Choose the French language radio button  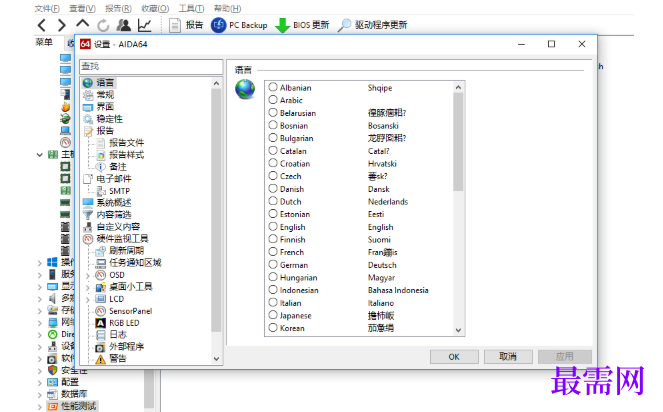point(273,252)
